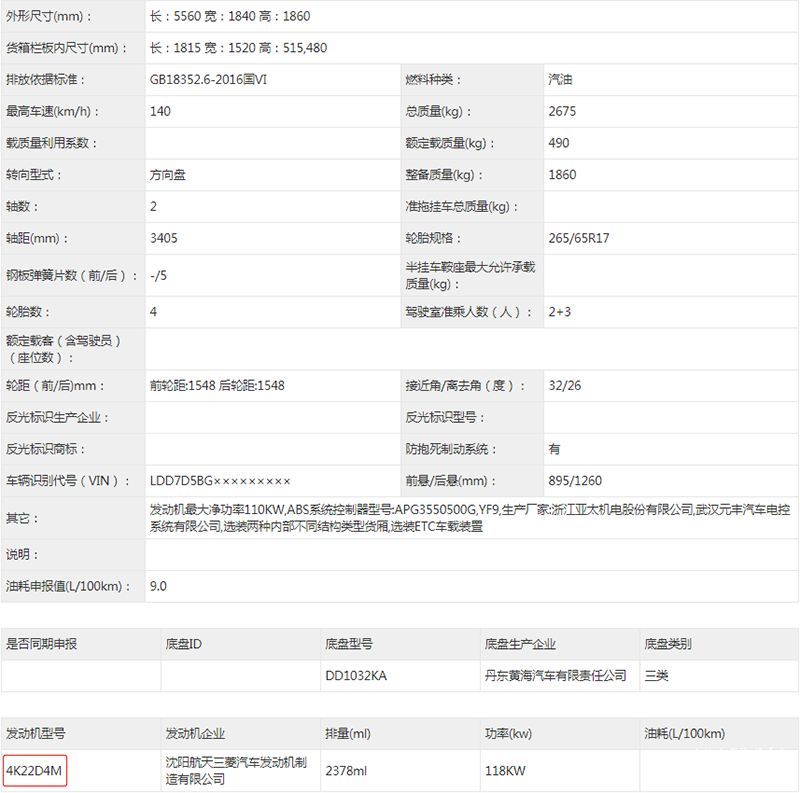The width and height of the screenshot is (800, 793).
Task: Select track value 前轮距:1548 后轮距:1548
Action: tap(217, 385)
